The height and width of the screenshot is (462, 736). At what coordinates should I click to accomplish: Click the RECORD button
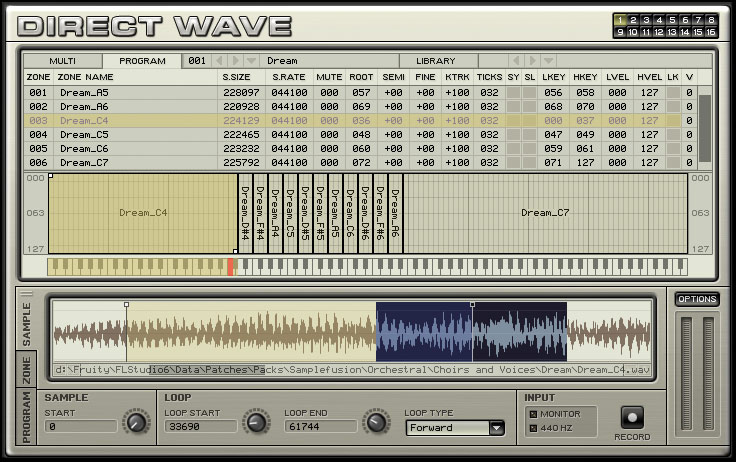pyautogui.click(x=632, y=417)
